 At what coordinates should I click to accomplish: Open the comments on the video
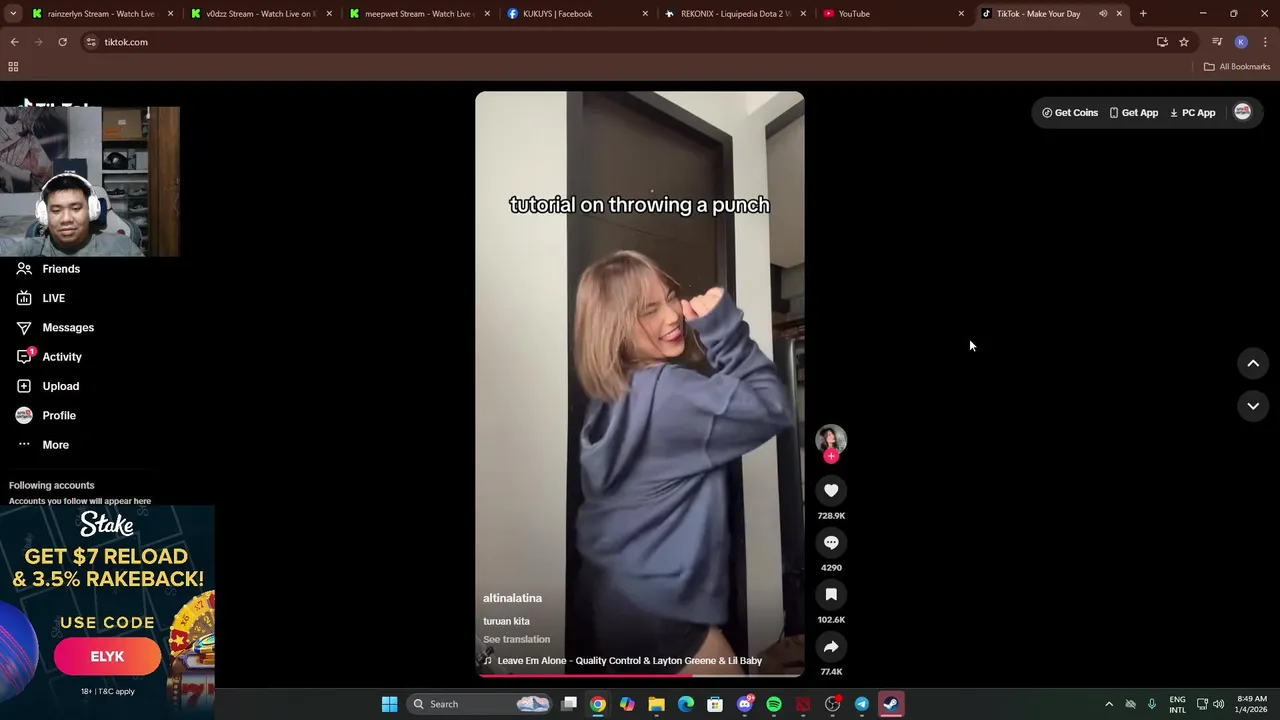tap(831, 542)
